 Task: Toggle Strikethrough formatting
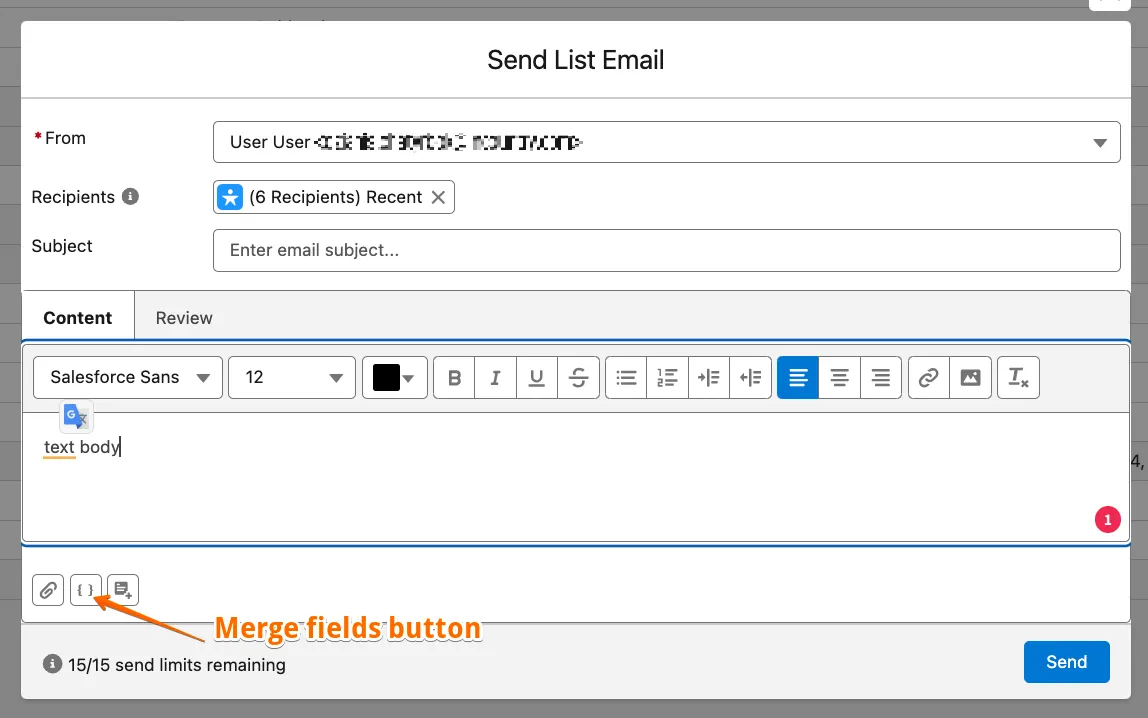pos(578,378)
